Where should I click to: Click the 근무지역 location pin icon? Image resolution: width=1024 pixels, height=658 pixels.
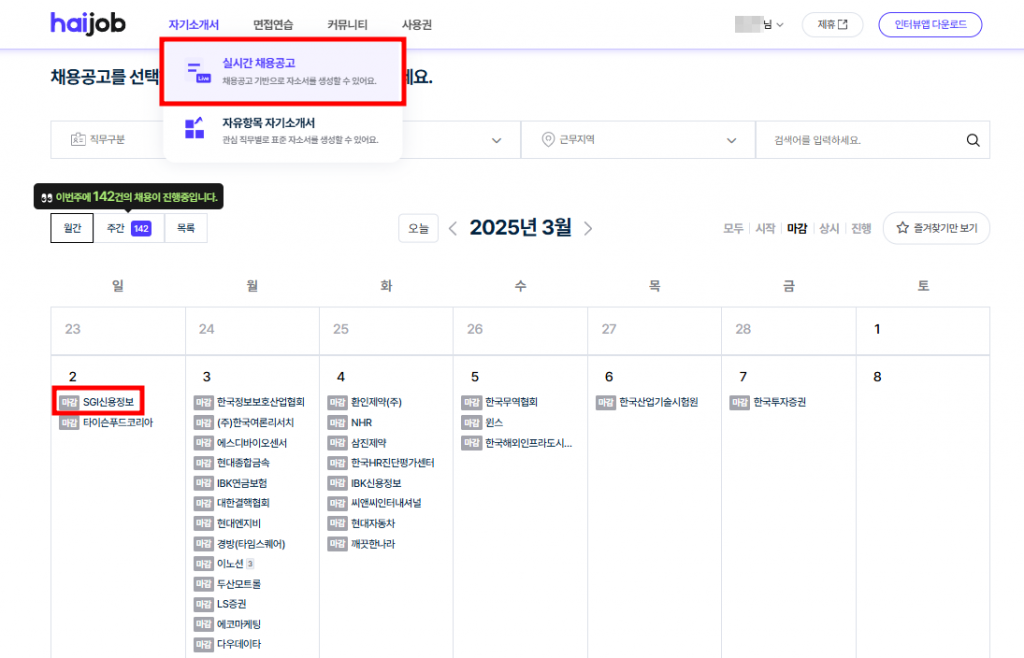point(547,140)
